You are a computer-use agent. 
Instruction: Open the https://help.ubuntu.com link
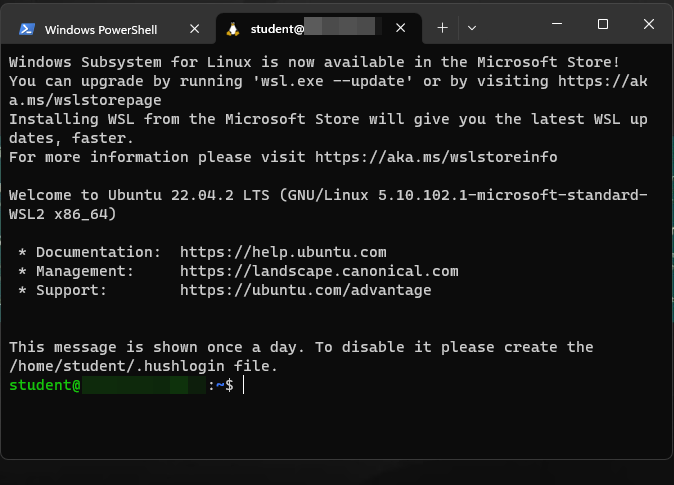(283, 252)
